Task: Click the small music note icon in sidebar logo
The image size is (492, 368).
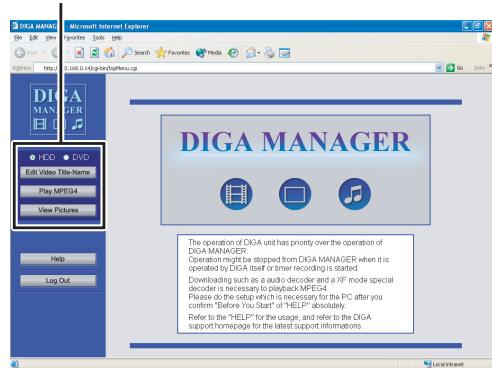Action: (x=77, y=124)
